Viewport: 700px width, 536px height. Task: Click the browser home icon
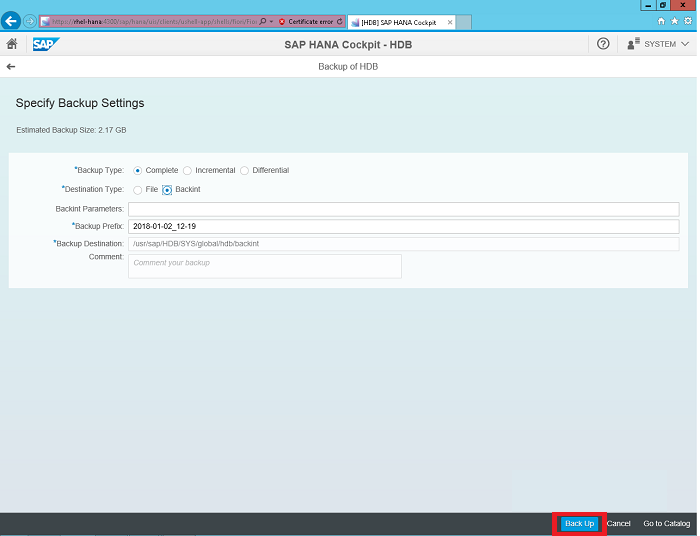pyautogui.click(x=661, y=21)
